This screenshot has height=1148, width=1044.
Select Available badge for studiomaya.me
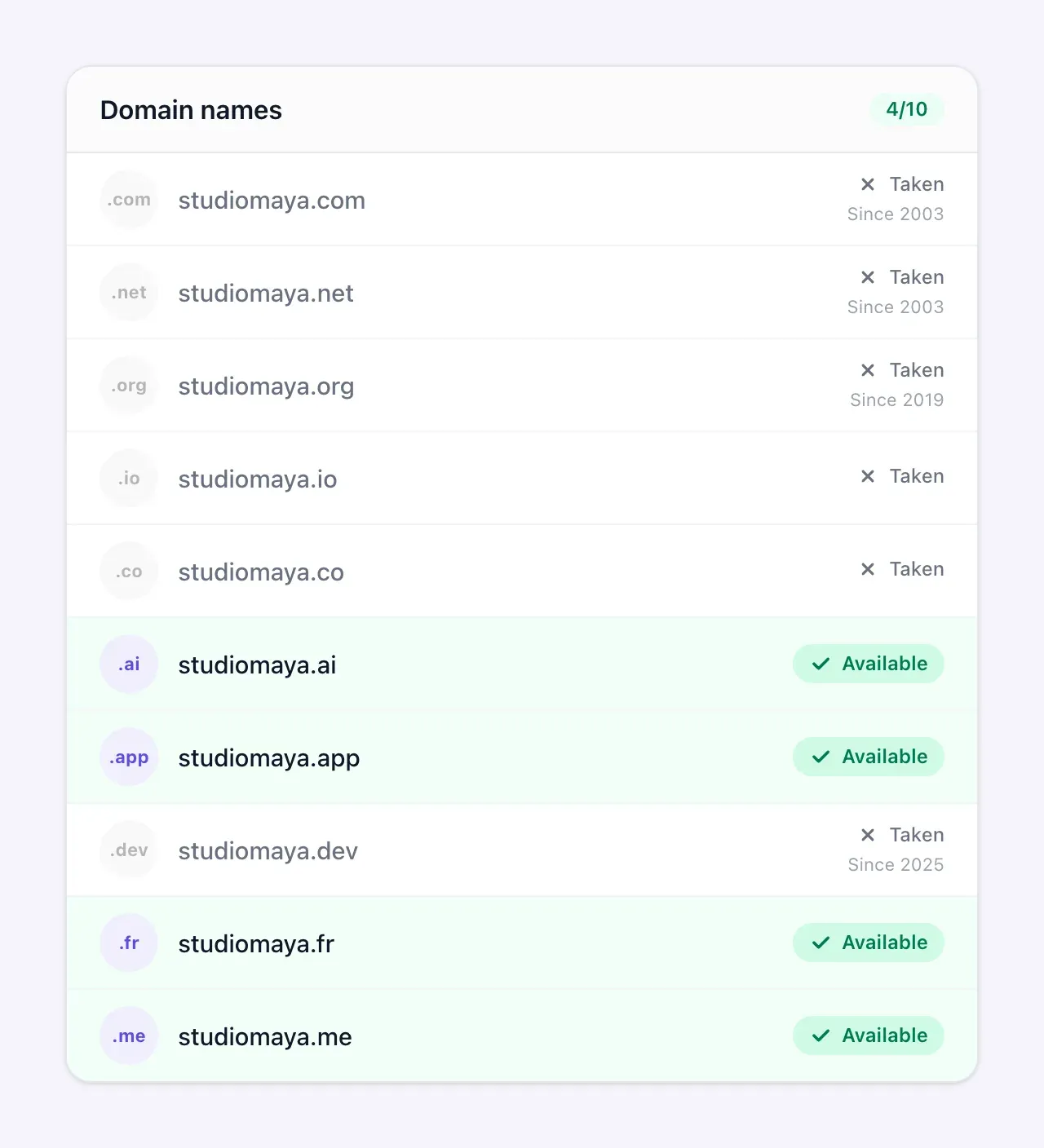(x=869, y=1035)
